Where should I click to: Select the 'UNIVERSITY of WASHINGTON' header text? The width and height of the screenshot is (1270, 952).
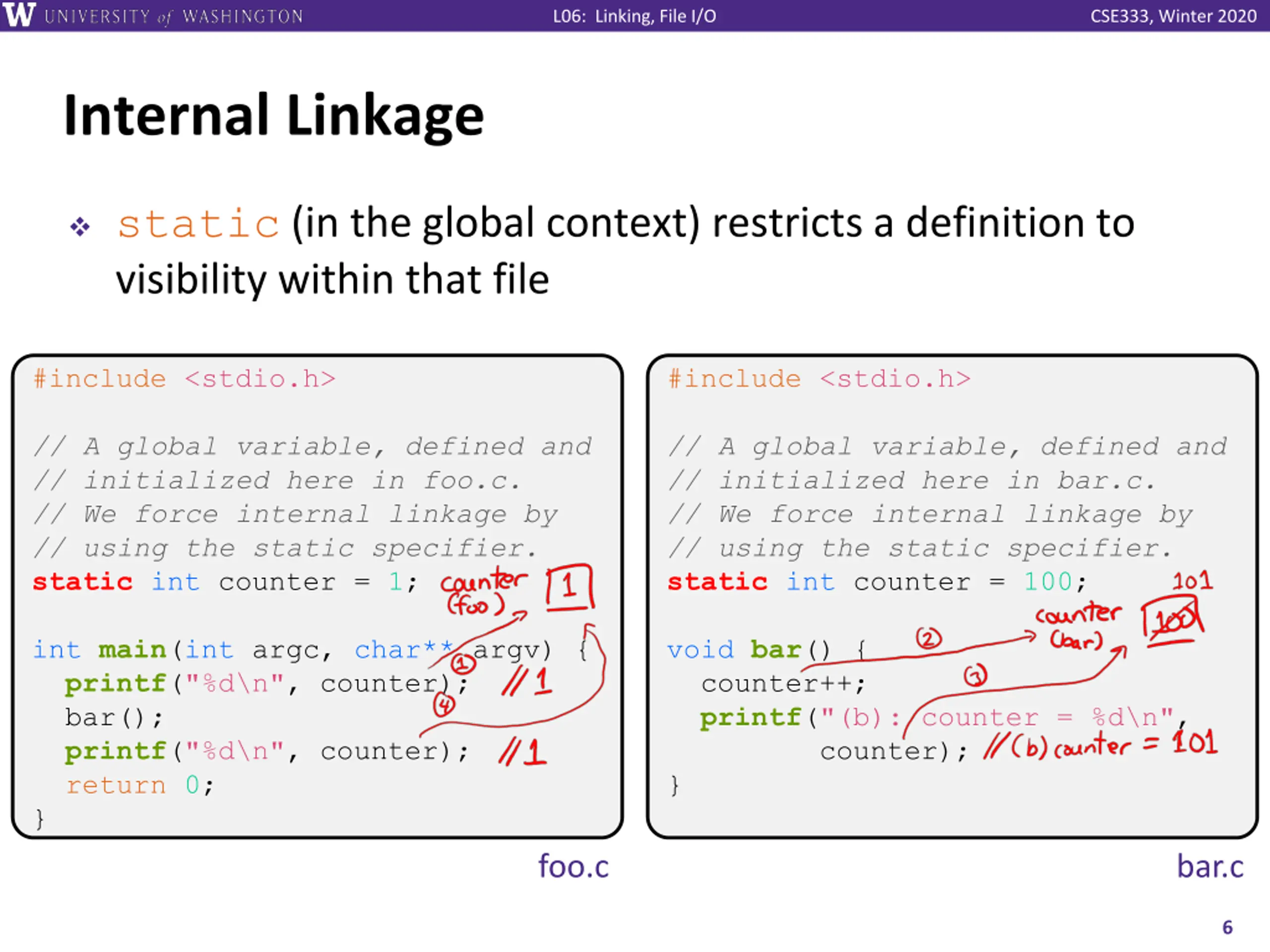coord(174,16)
